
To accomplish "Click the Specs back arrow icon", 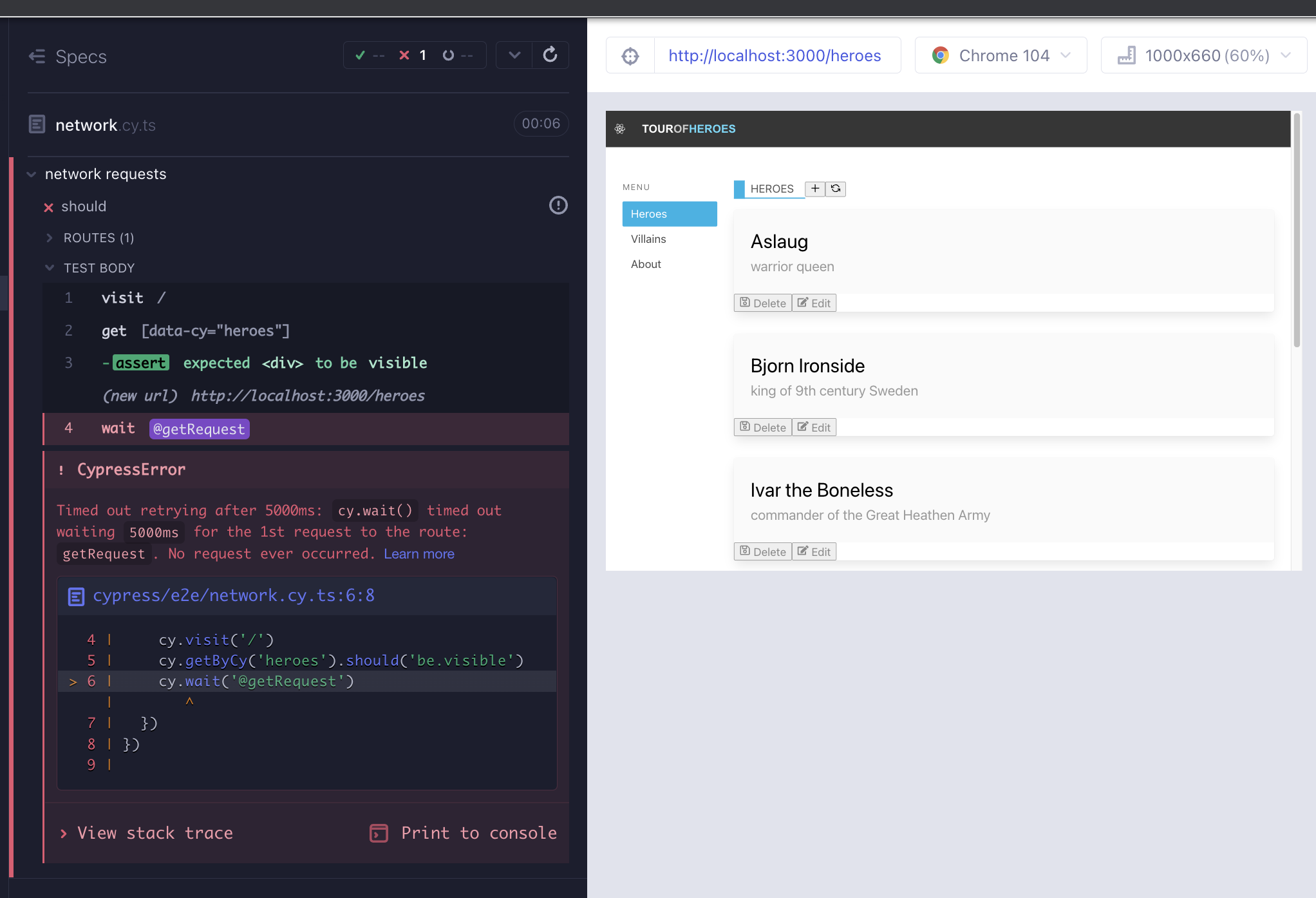I will (37, 57).
